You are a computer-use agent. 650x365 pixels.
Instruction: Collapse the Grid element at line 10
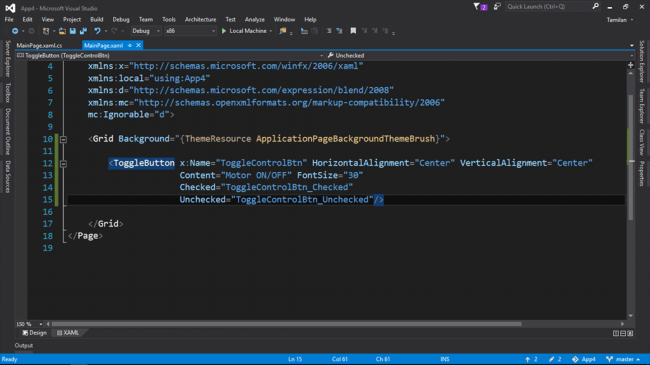63,140
